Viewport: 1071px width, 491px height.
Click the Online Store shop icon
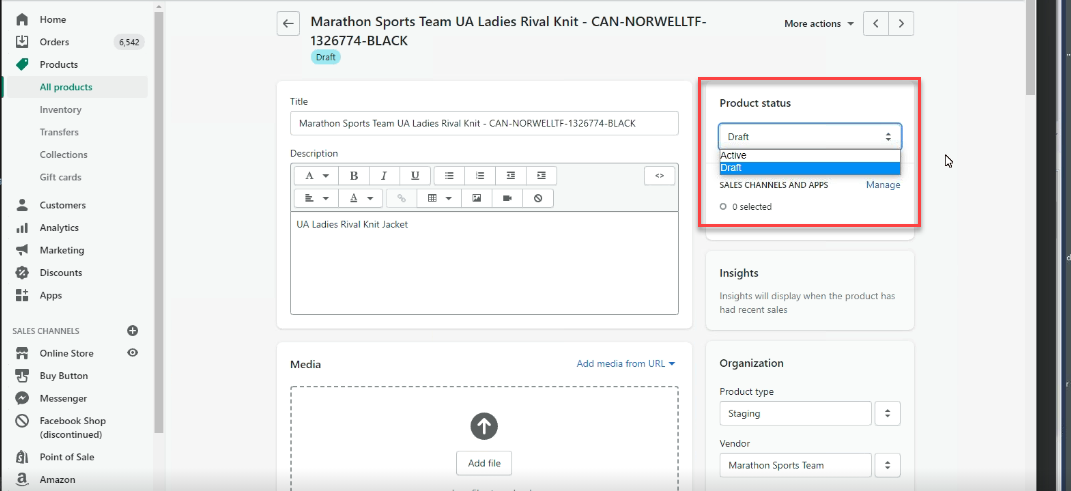pyautogui.click(x=22, y=353)
